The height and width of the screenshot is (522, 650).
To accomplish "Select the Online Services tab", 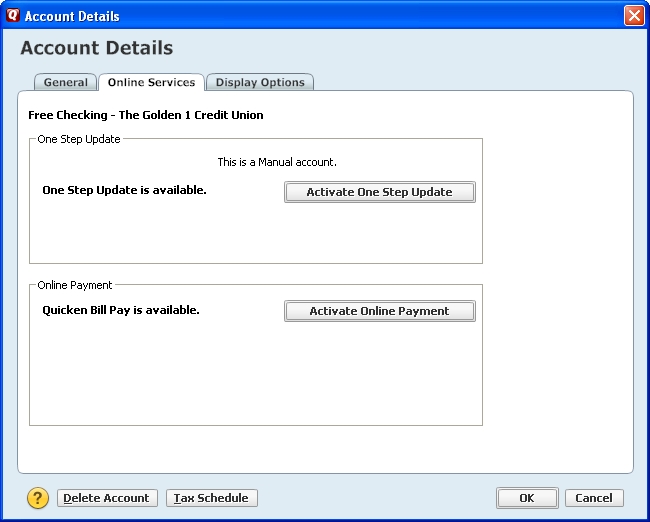I will tap(151, 82).
